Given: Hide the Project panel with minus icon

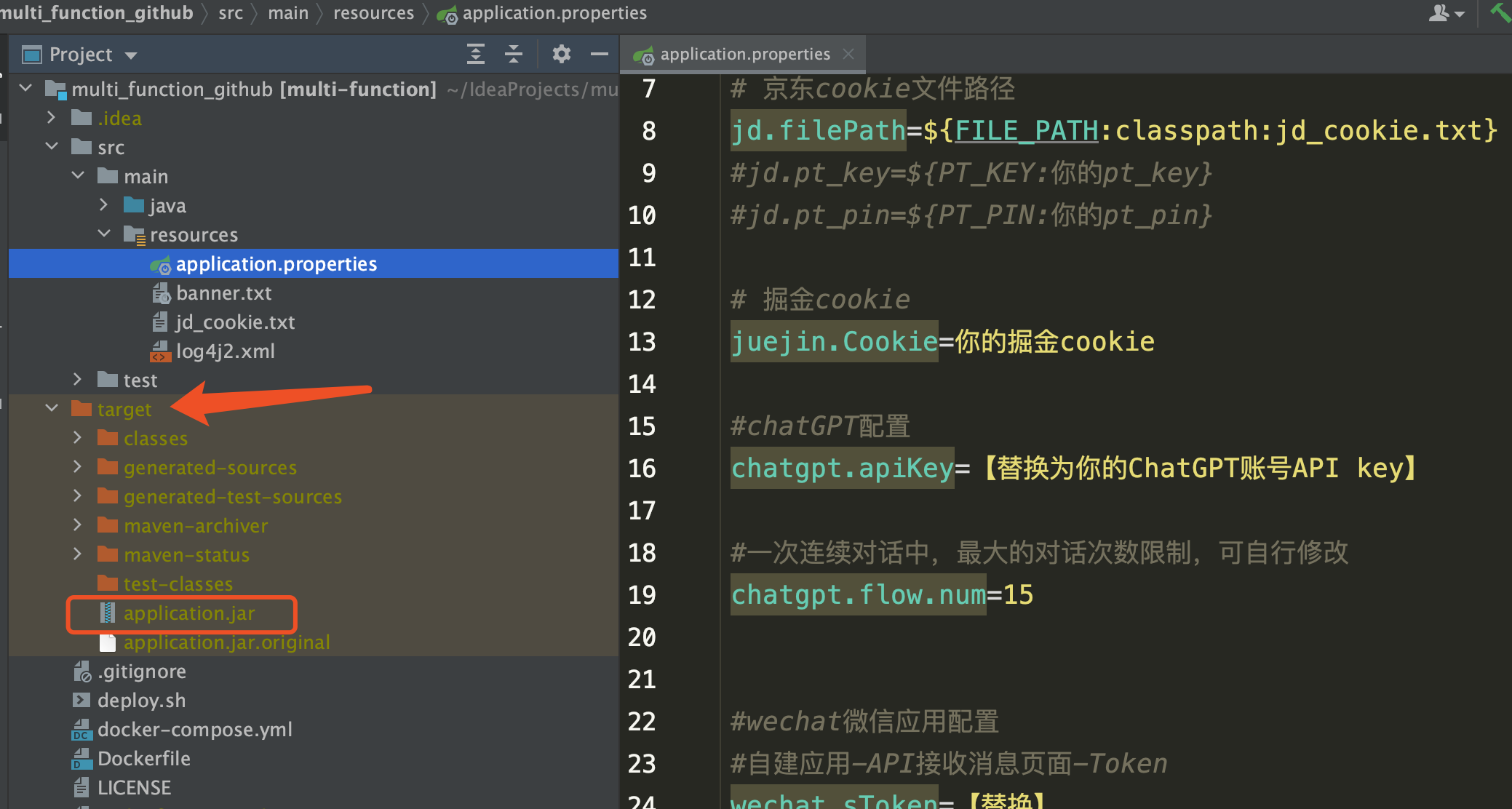Looking at the screenshot, I should coord(599,54).
